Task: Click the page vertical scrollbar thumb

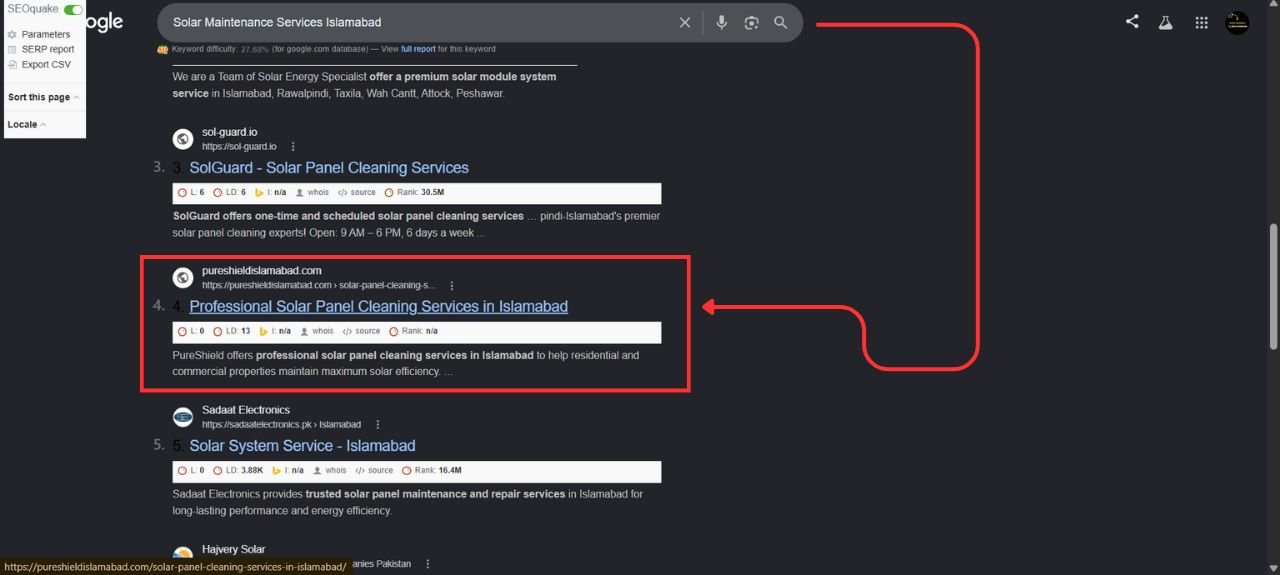Action: click(1273, 286)
